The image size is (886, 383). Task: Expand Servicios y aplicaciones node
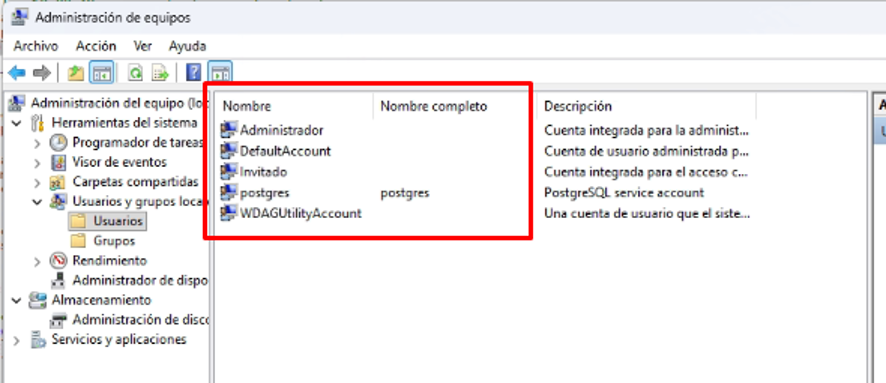(17, 340)
